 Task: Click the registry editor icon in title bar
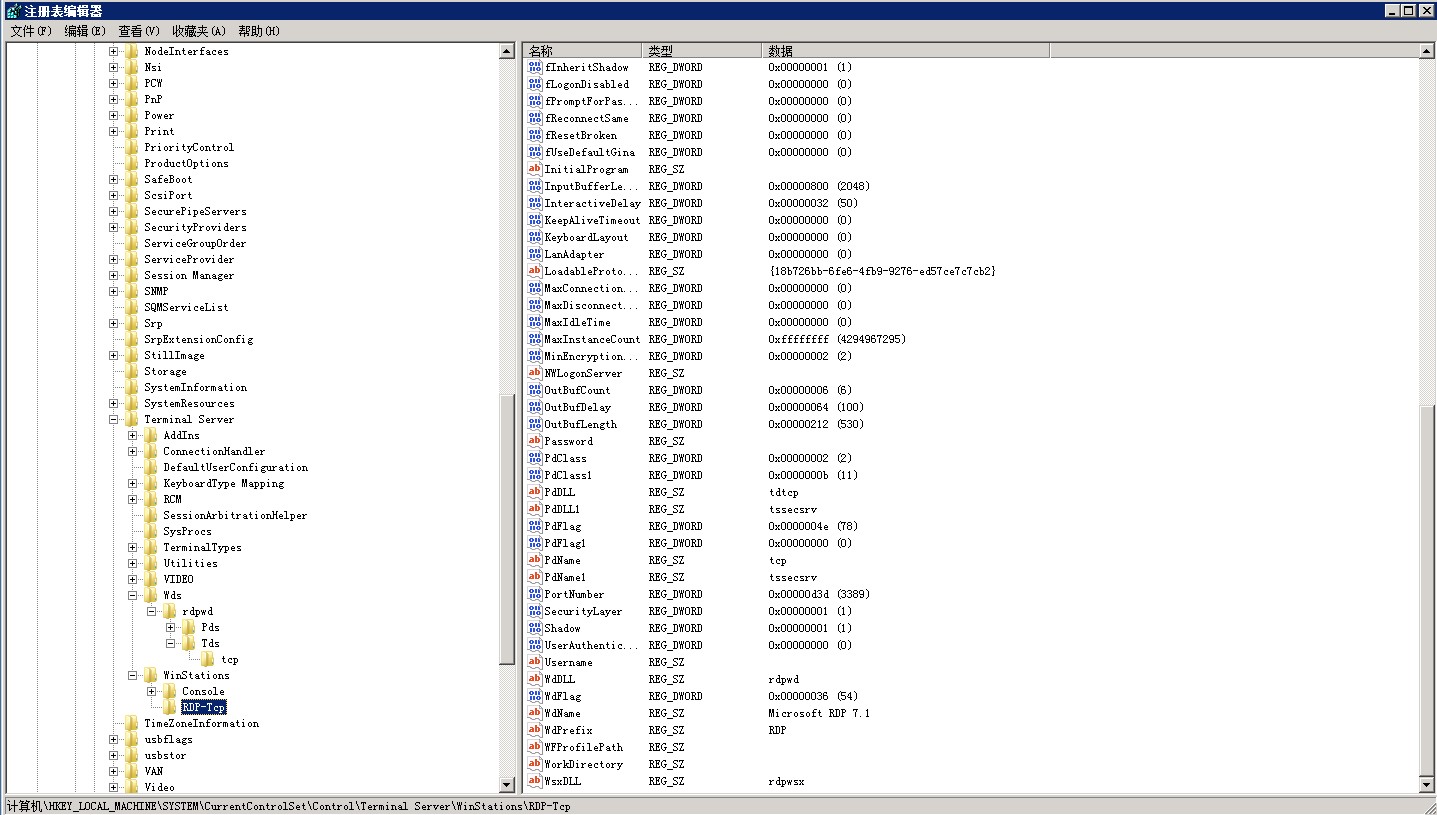12,10
